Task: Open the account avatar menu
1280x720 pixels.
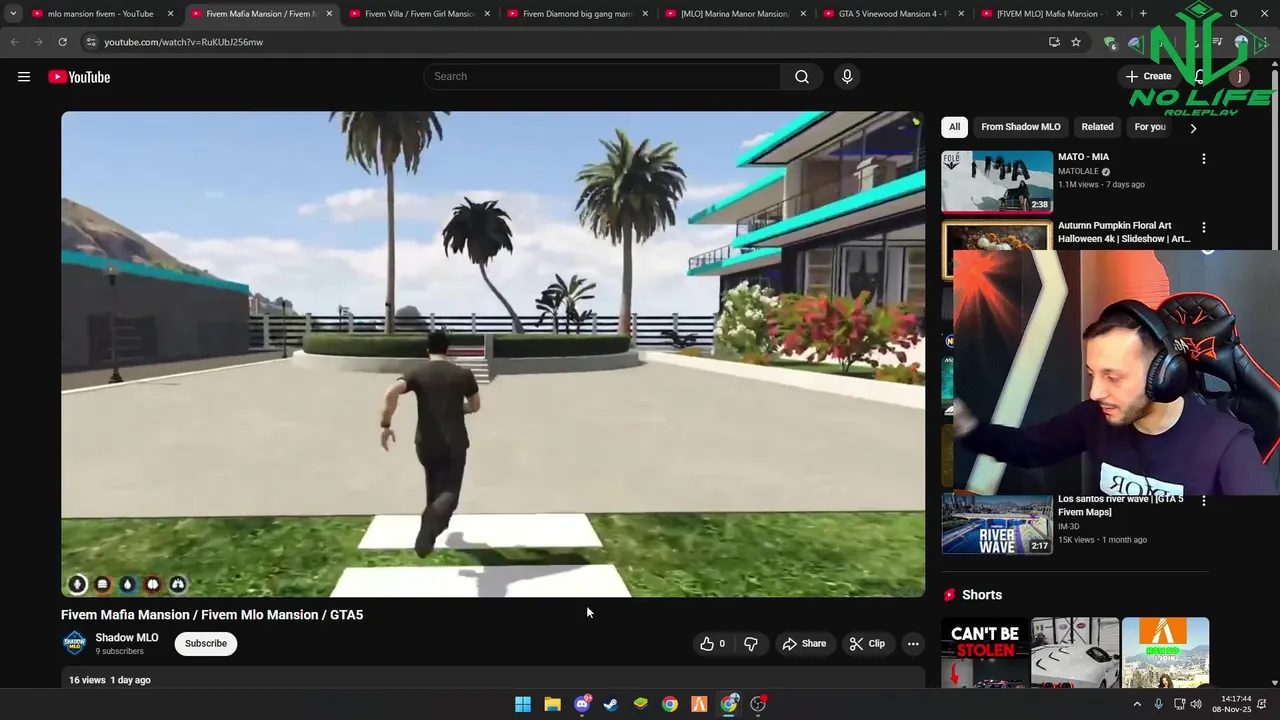Action: pyautogui.click(x=1240, y=77)
